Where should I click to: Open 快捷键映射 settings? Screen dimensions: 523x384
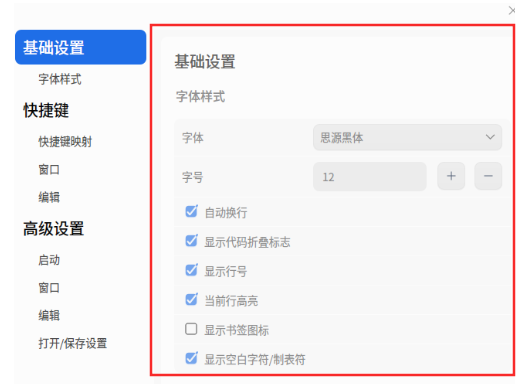point(65,141)
